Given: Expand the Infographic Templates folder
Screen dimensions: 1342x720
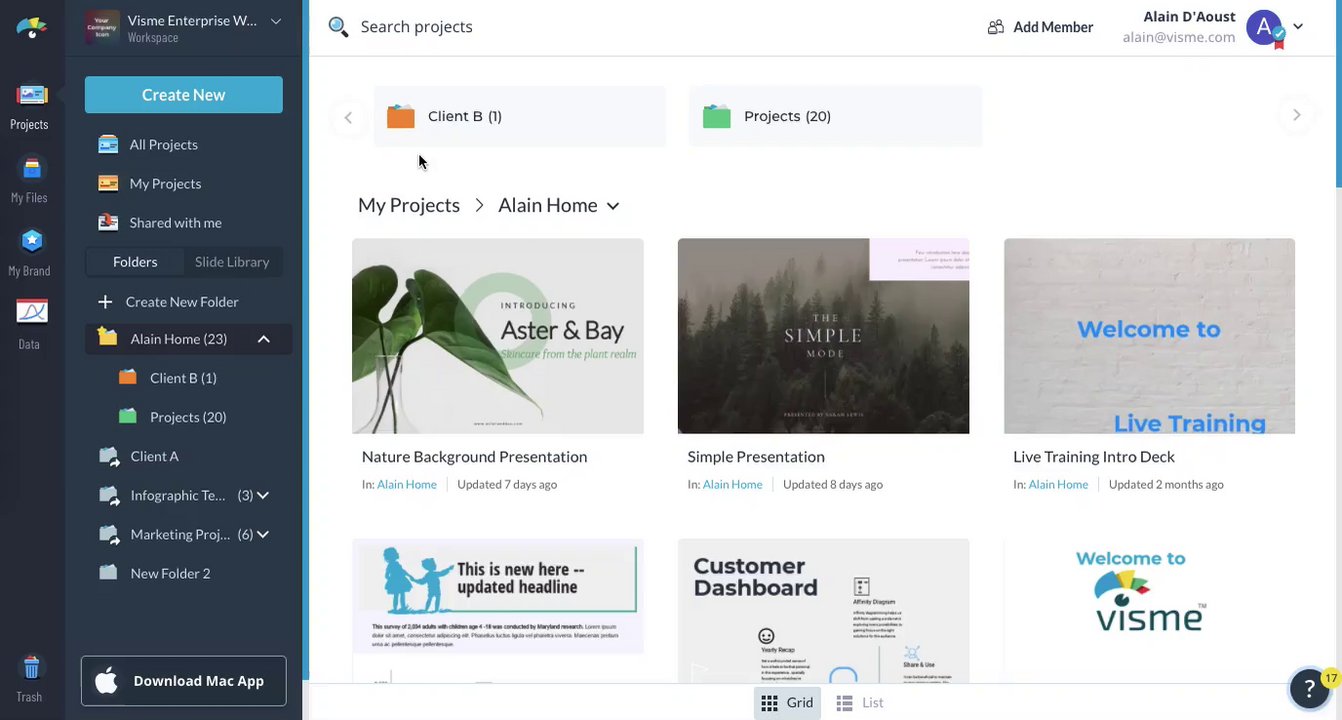Looking at the screenshot, I should pyautogui.click(x=263, y=495).
